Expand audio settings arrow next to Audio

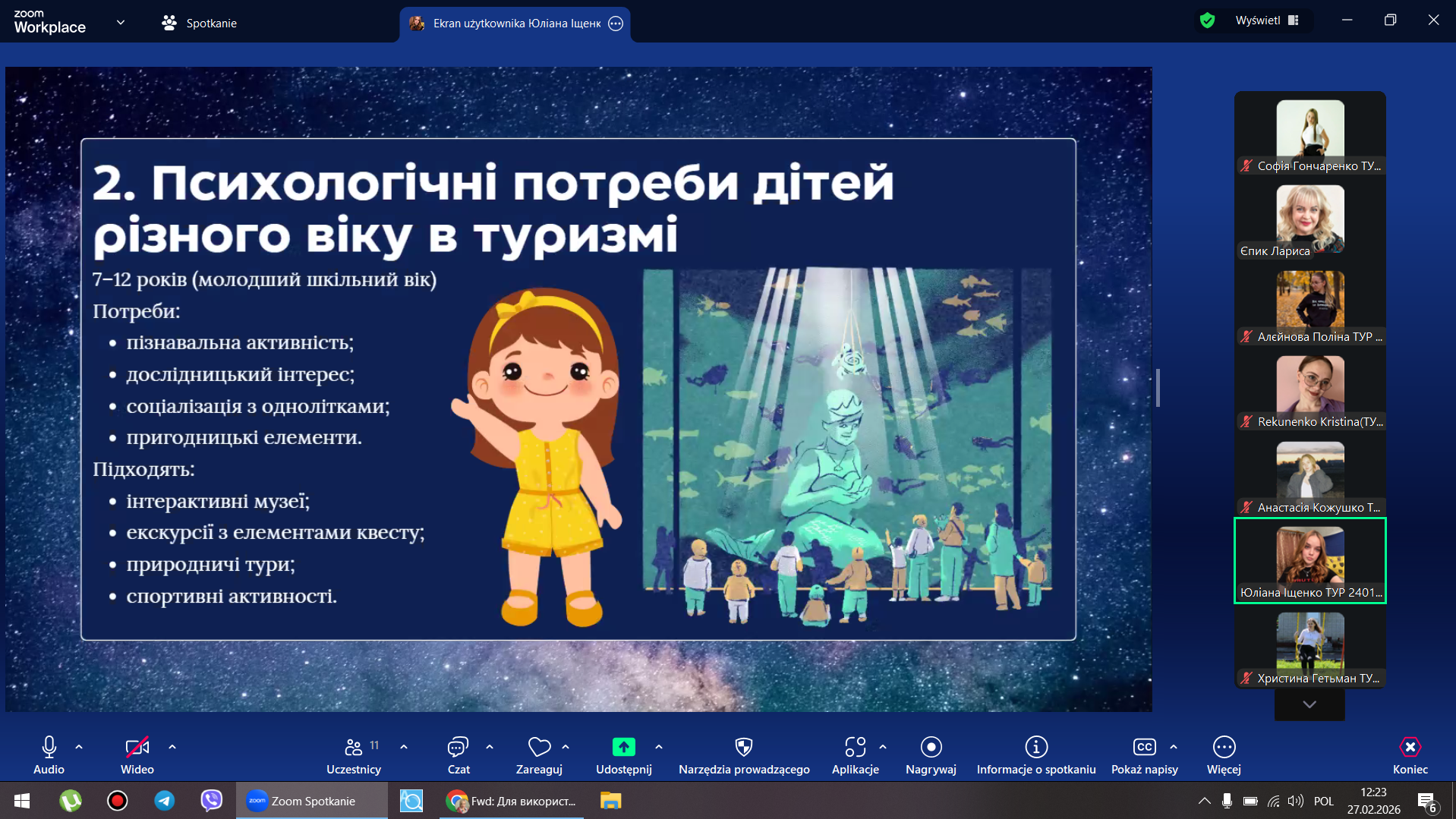(79, 747)
